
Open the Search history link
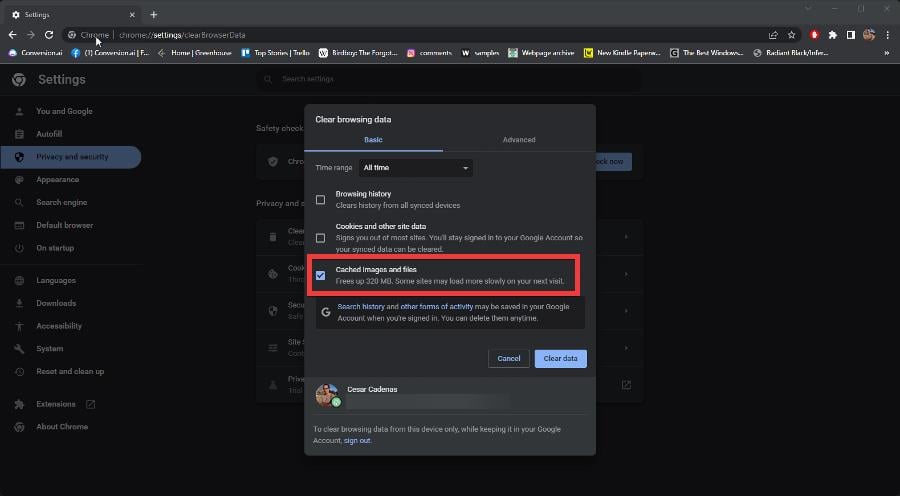(x=361, y=307)
